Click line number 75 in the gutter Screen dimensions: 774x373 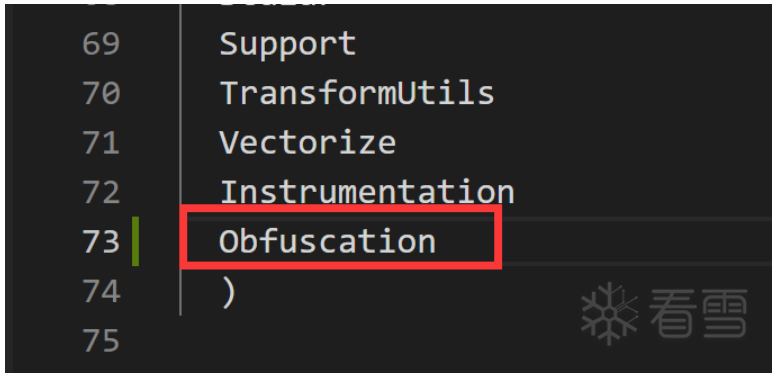point(101,340)
